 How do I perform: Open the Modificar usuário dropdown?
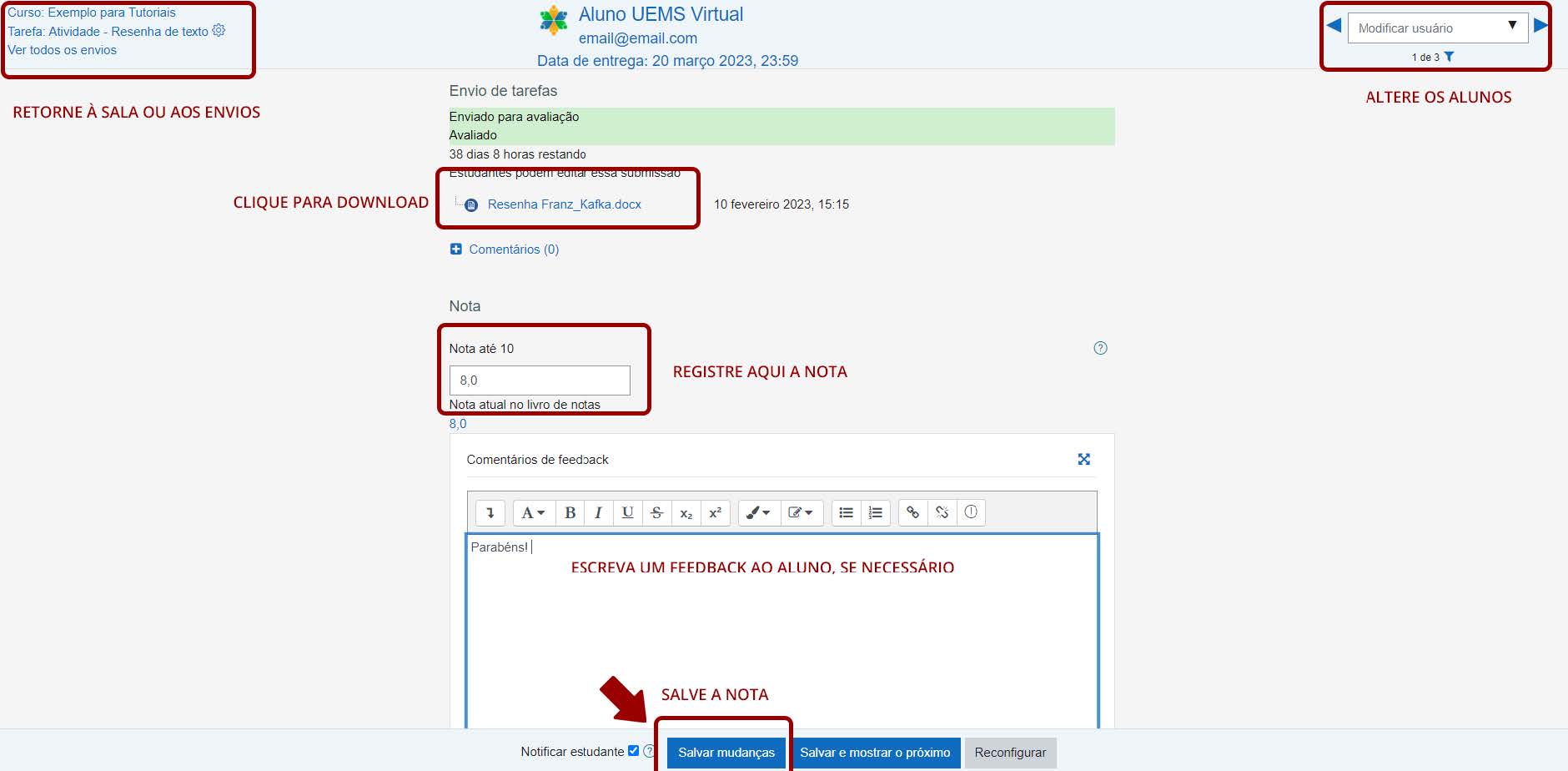coord(1435,28)
